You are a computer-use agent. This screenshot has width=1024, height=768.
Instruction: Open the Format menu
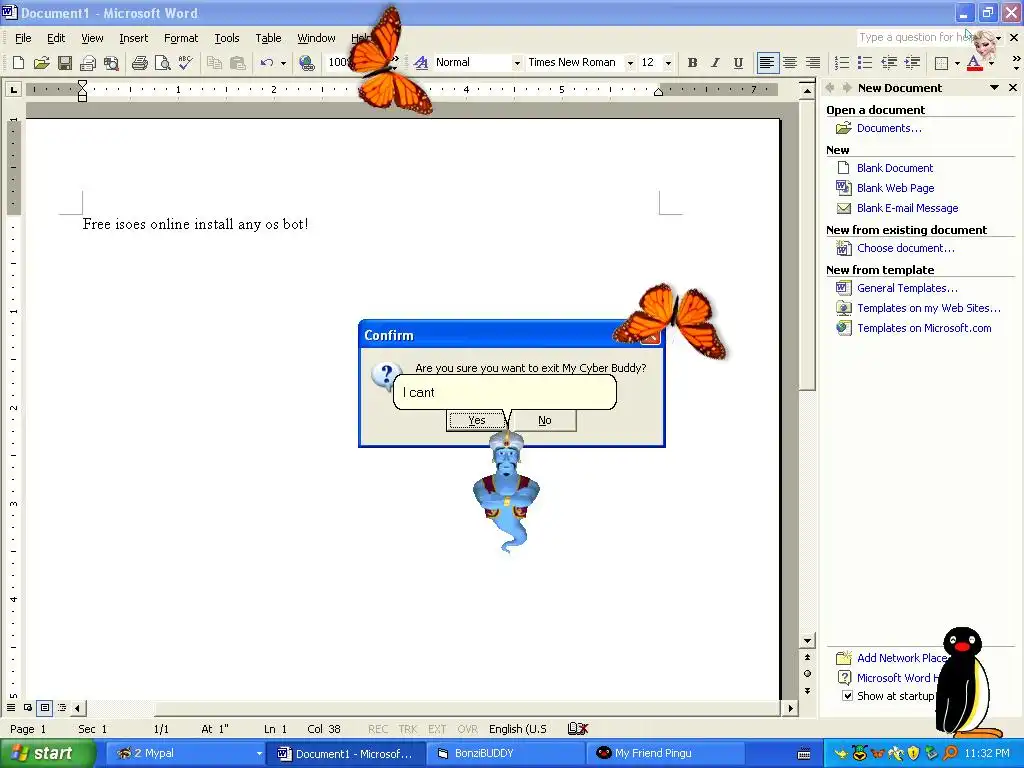[181, 38]
